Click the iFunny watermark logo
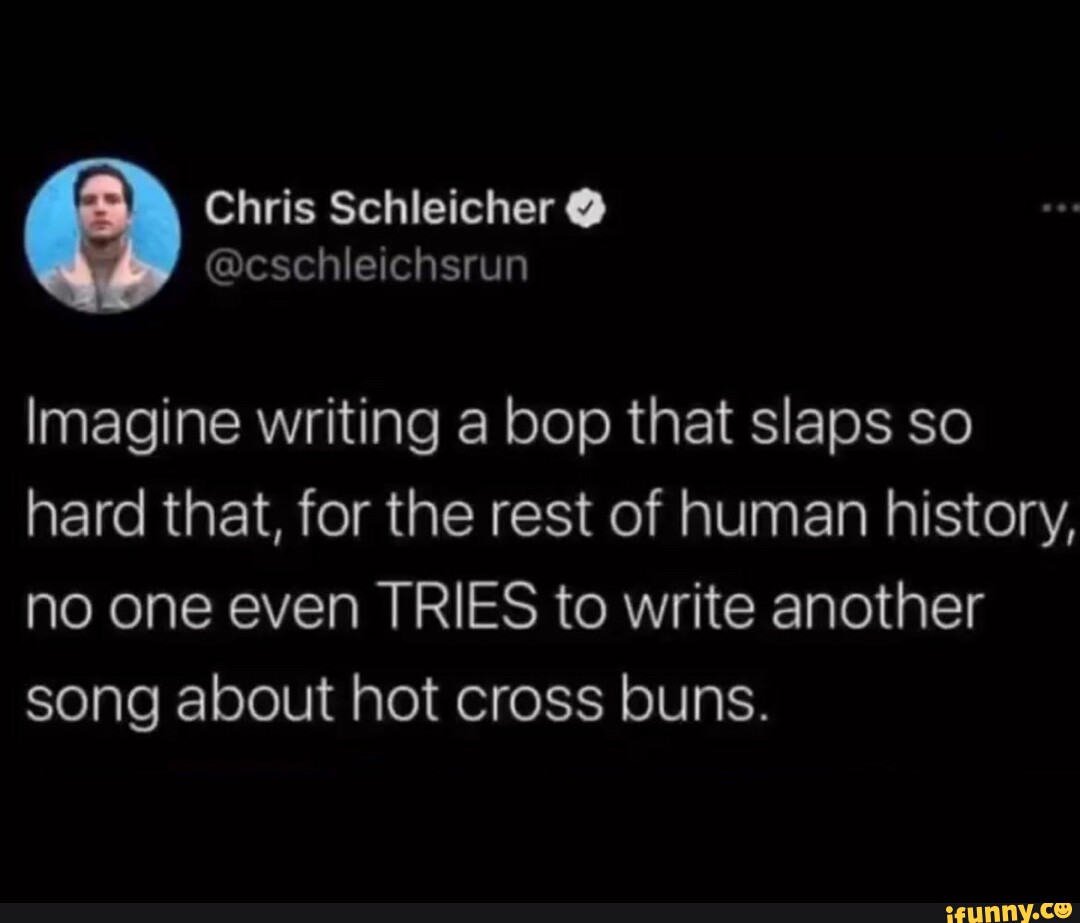Image resolution: width=1080 pixels, height=923 pixels. point(1008,911)
